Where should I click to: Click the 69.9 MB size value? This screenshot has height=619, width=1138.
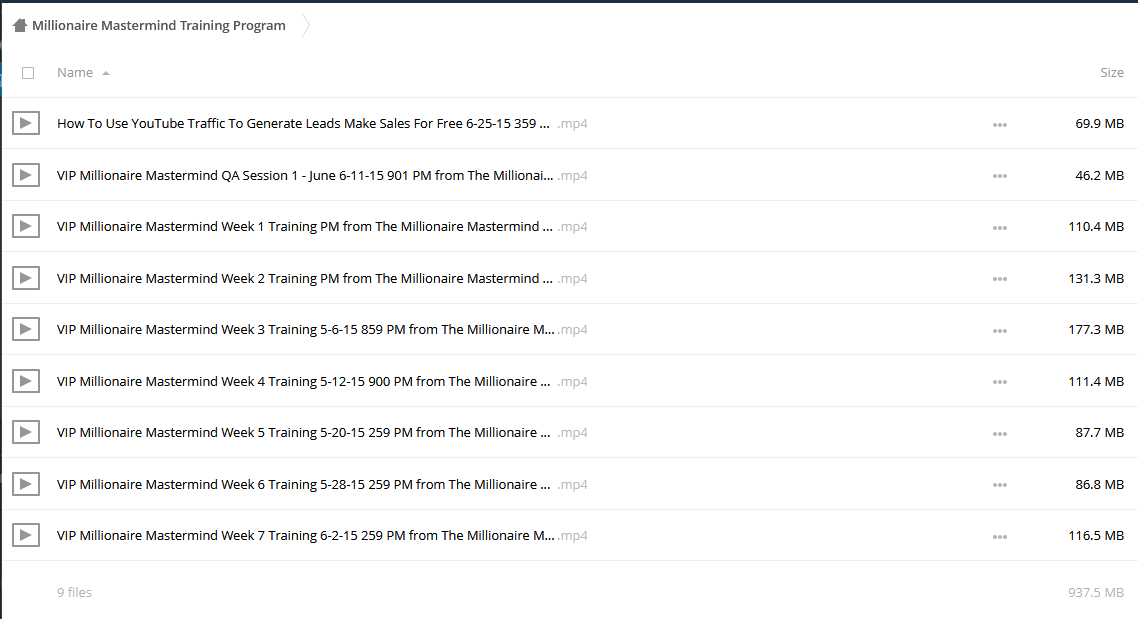point(1100,124)
